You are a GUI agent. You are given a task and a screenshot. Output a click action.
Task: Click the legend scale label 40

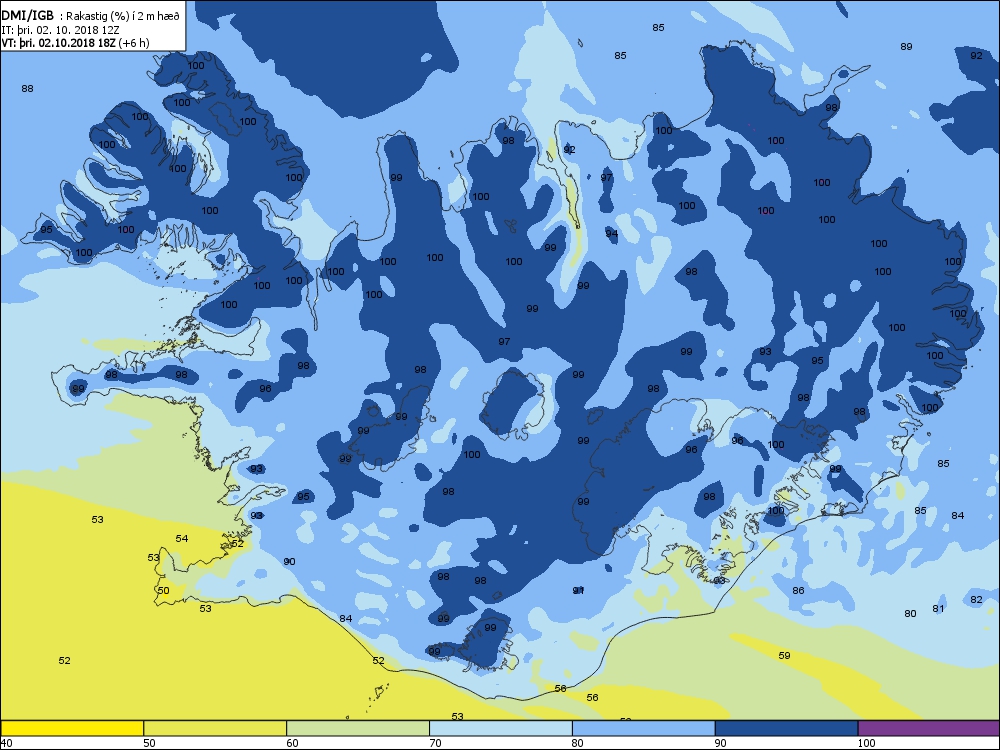coord(6,743)
